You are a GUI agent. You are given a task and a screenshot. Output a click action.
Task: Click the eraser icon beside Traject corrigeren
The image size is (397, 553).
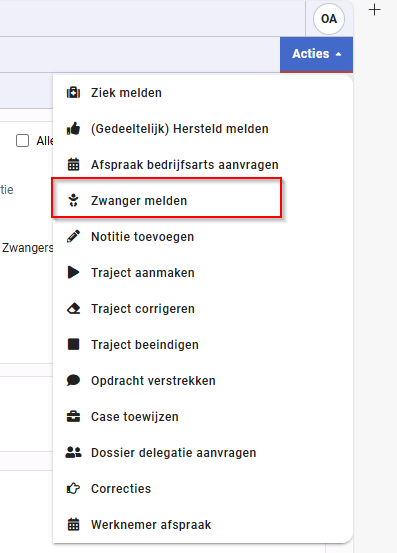pos(73,309)
